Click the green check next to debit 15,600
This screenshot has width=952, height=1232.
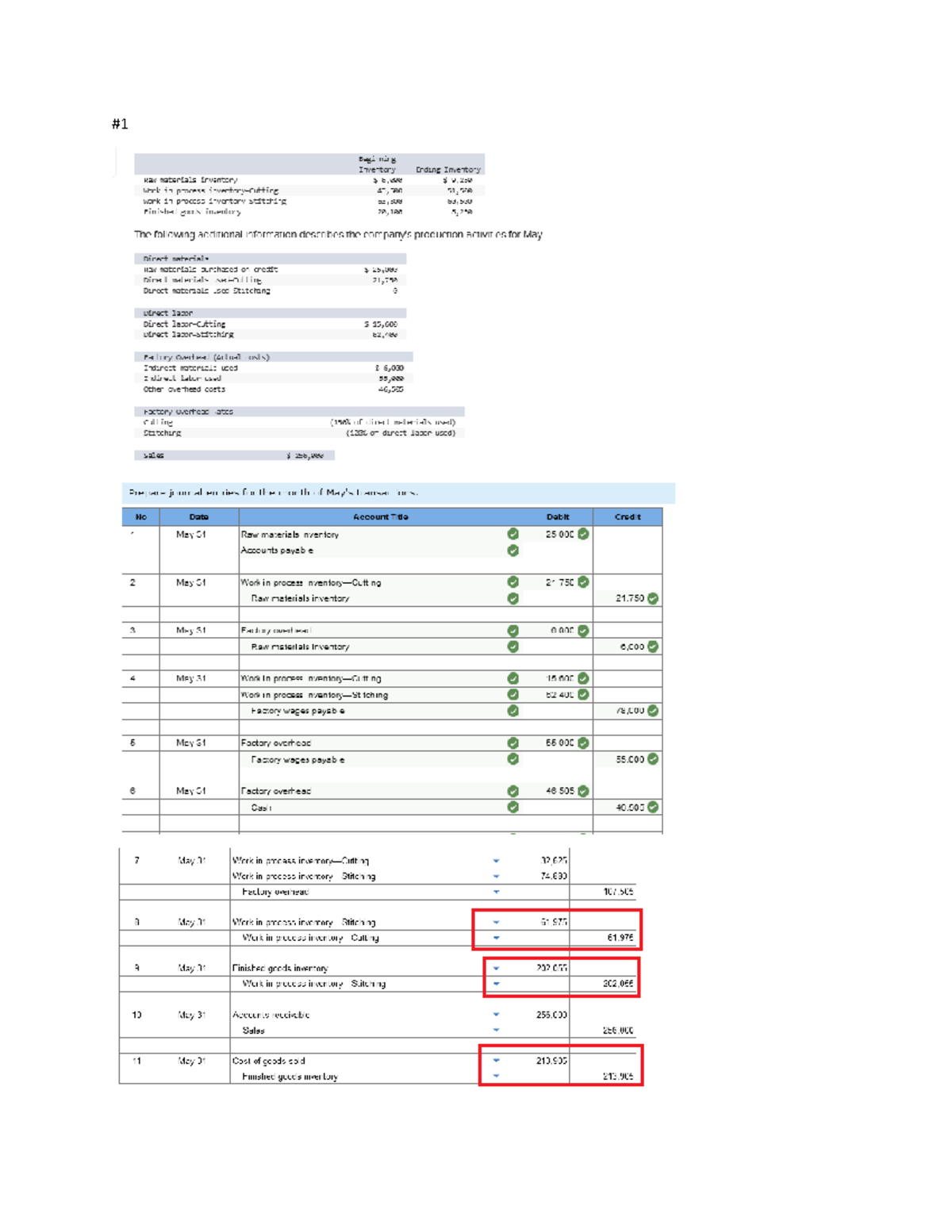tap(583, 678)
